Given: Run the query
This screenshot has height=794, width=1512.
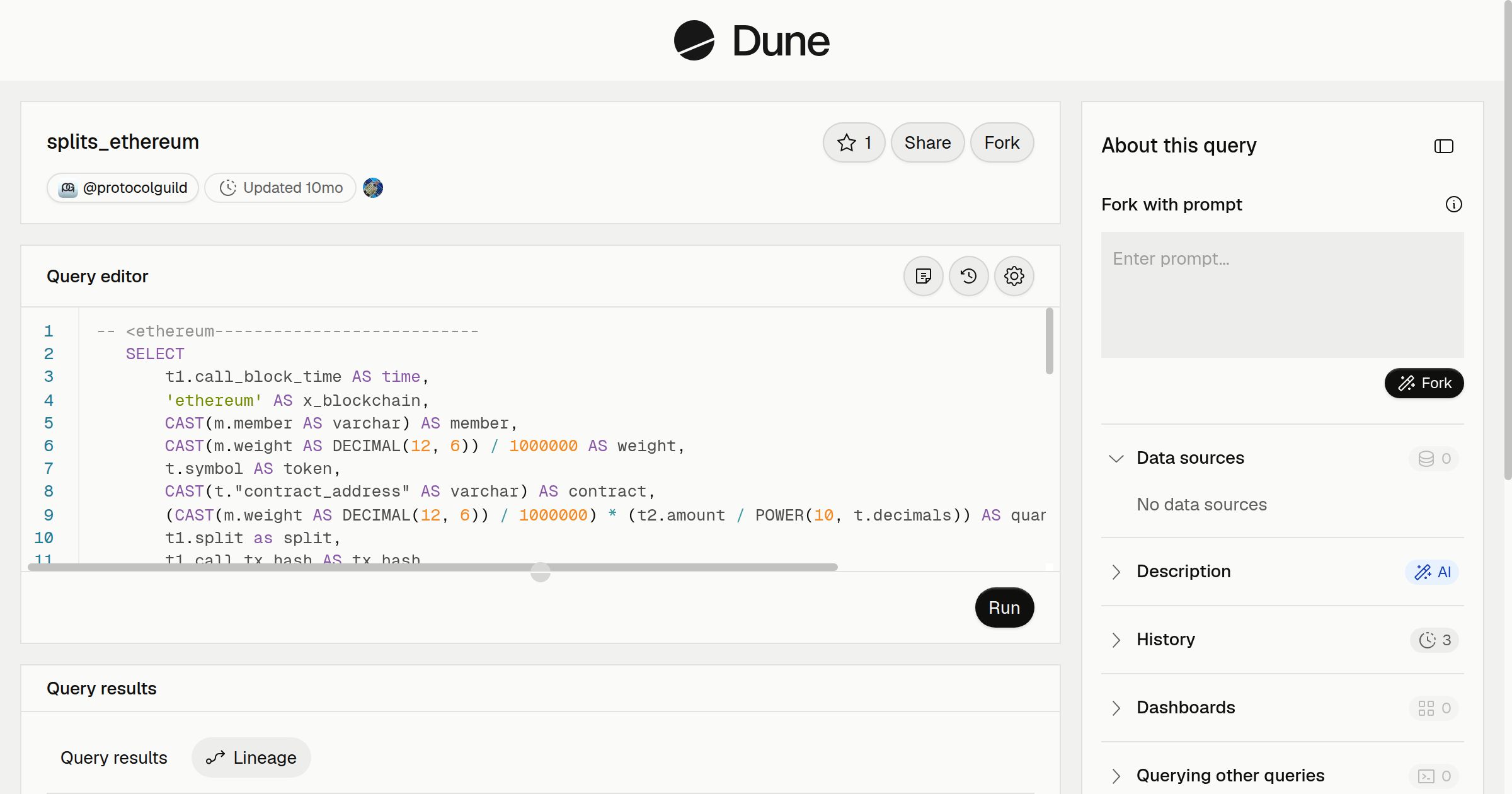Looking at the screenshot, I should pos(1004,607).
